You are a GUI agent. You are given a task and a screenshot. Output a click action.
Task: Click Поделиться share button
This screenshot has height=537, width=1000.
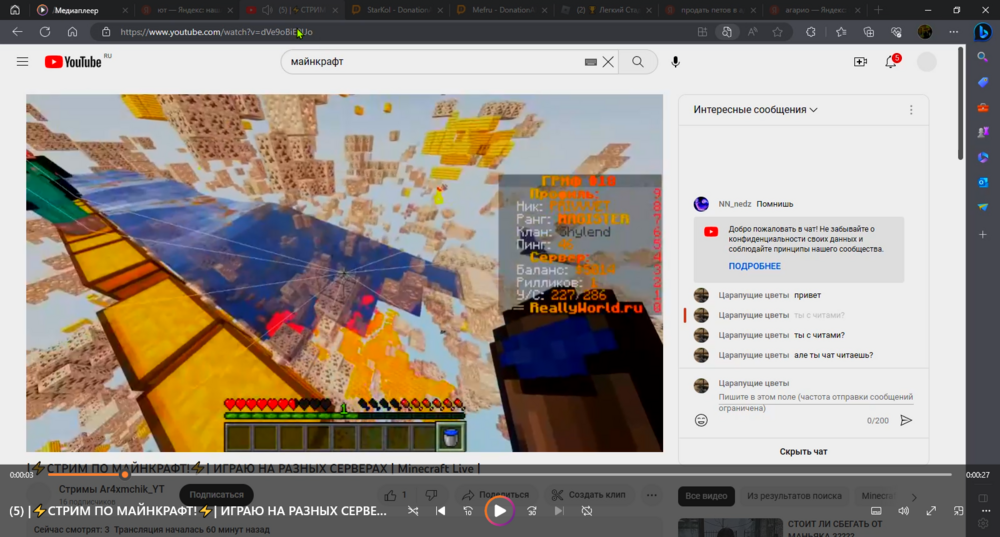496,495
